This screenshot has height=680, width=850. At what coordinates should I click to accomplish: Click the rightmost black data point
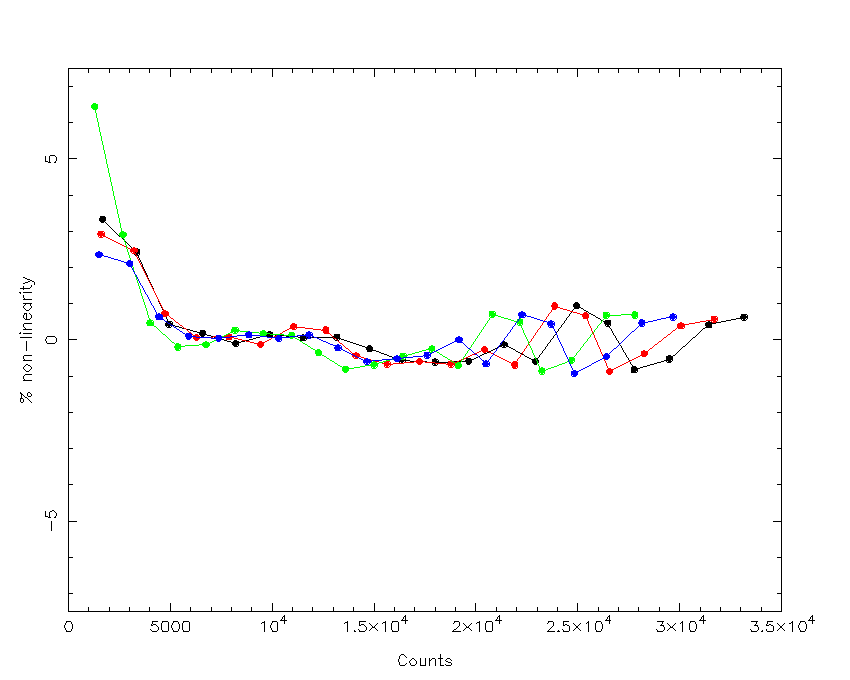(x=744, y=317)
